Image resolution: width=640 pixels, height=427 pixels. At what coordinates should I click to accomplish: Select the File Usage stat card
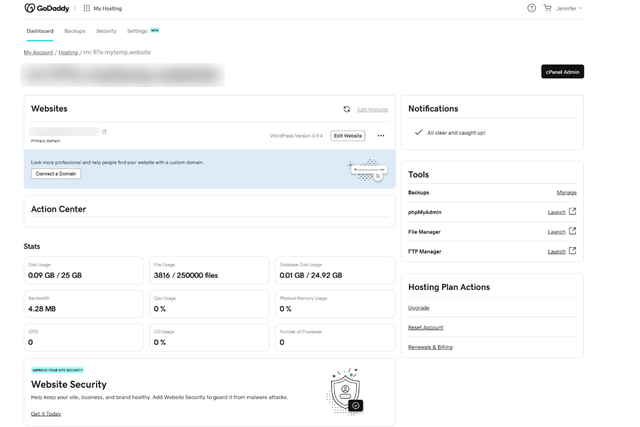click(209, 270)
